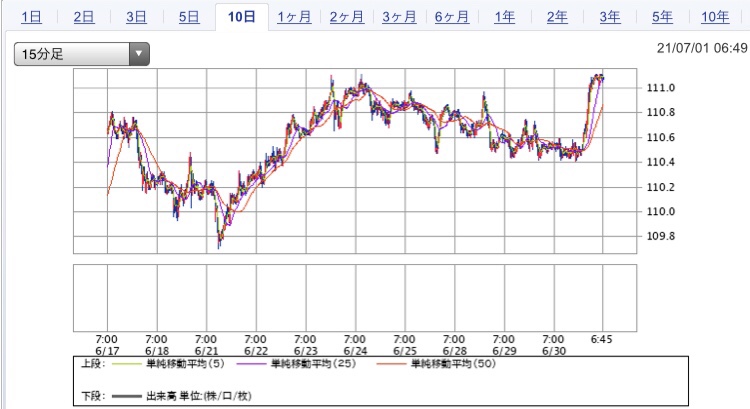Screen dimensions: 750x409
Task: Click the 上段 legend label
Action: pos(92,364)
